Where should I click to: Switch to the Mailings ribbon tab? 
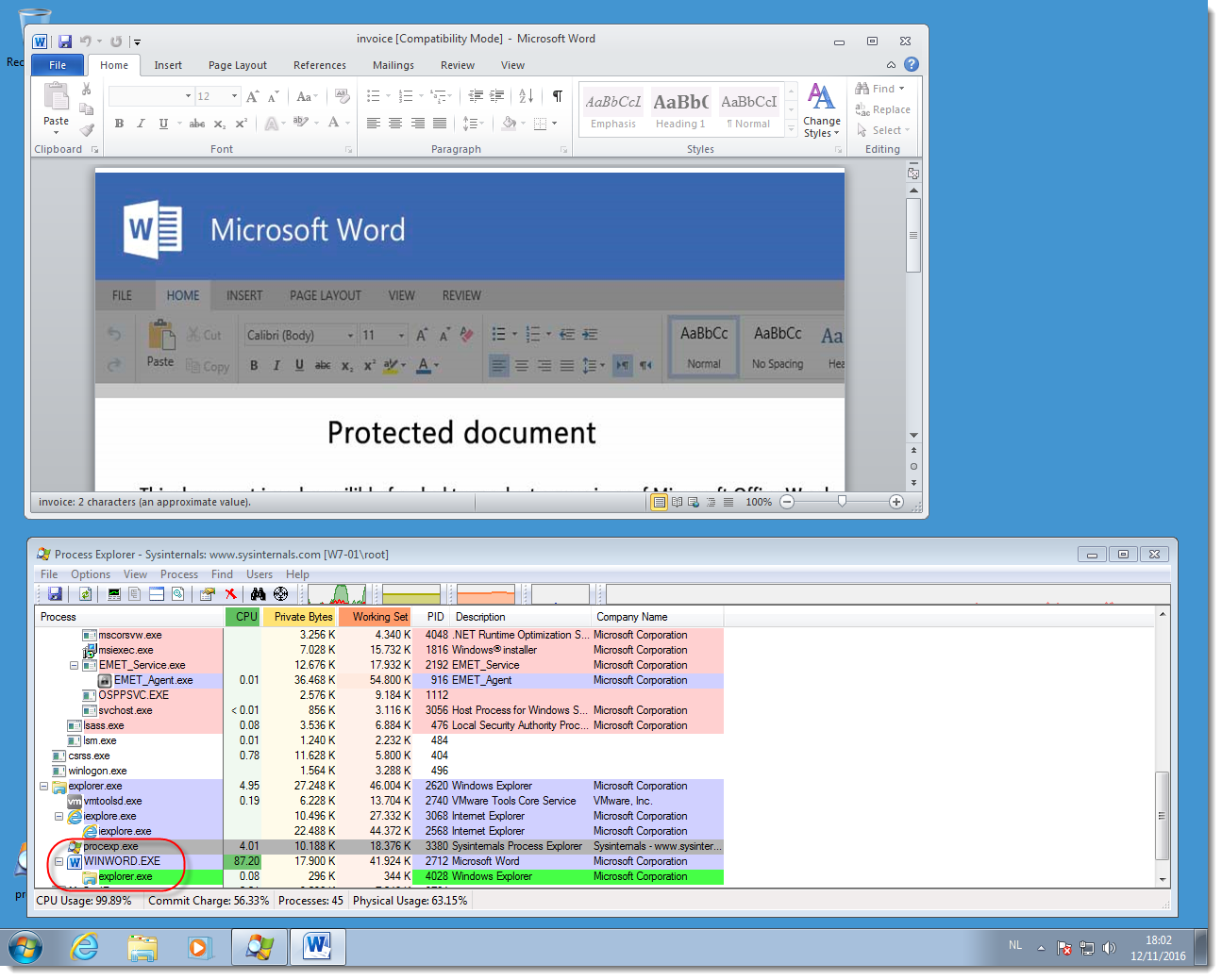(x=393, y=65)
